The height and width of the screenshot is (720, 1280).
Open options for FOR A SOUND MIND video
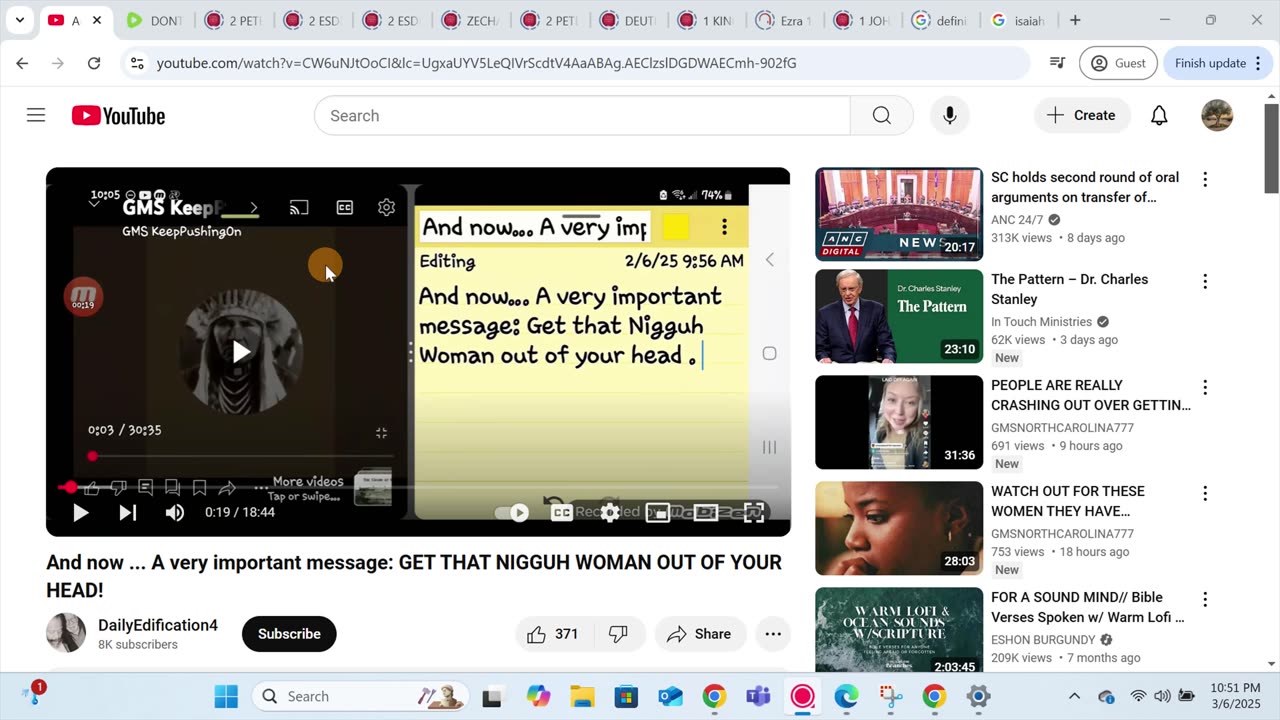click(x=1205, y=599)
